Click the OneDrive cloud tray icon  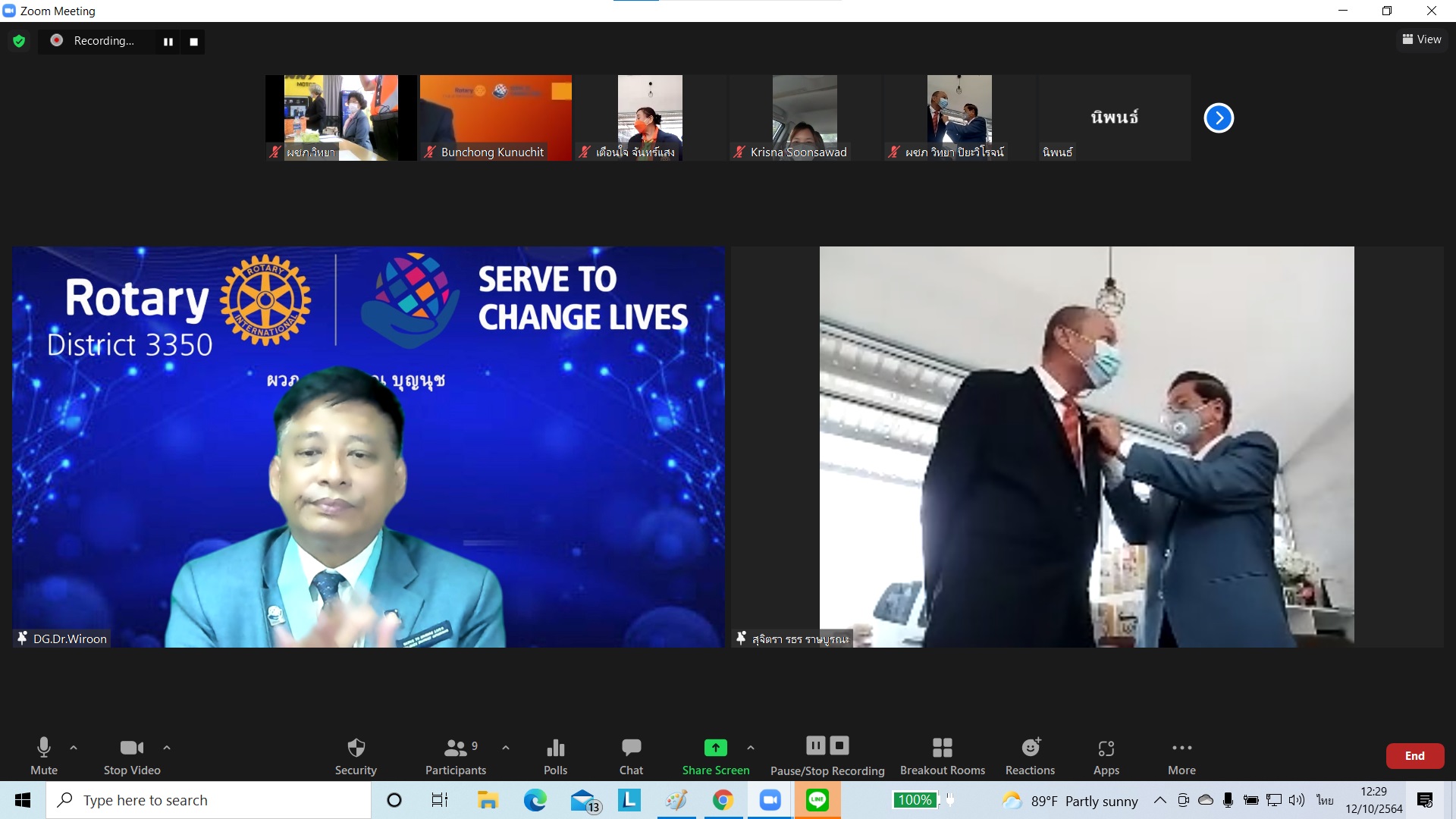pyautogui.click(x=1206, y=800)
